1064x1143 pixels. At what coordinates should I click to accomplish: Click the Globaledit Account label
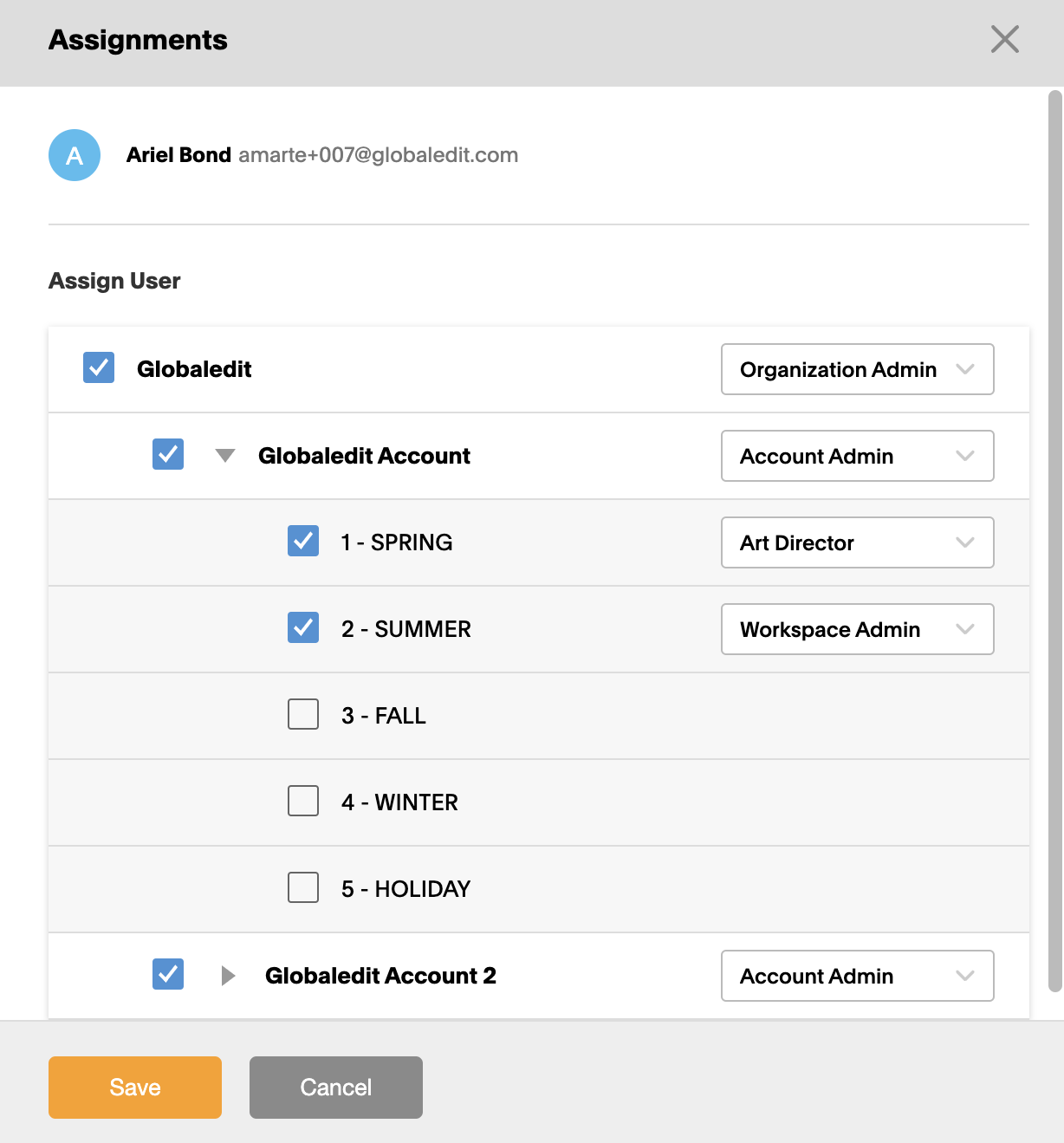364,456
